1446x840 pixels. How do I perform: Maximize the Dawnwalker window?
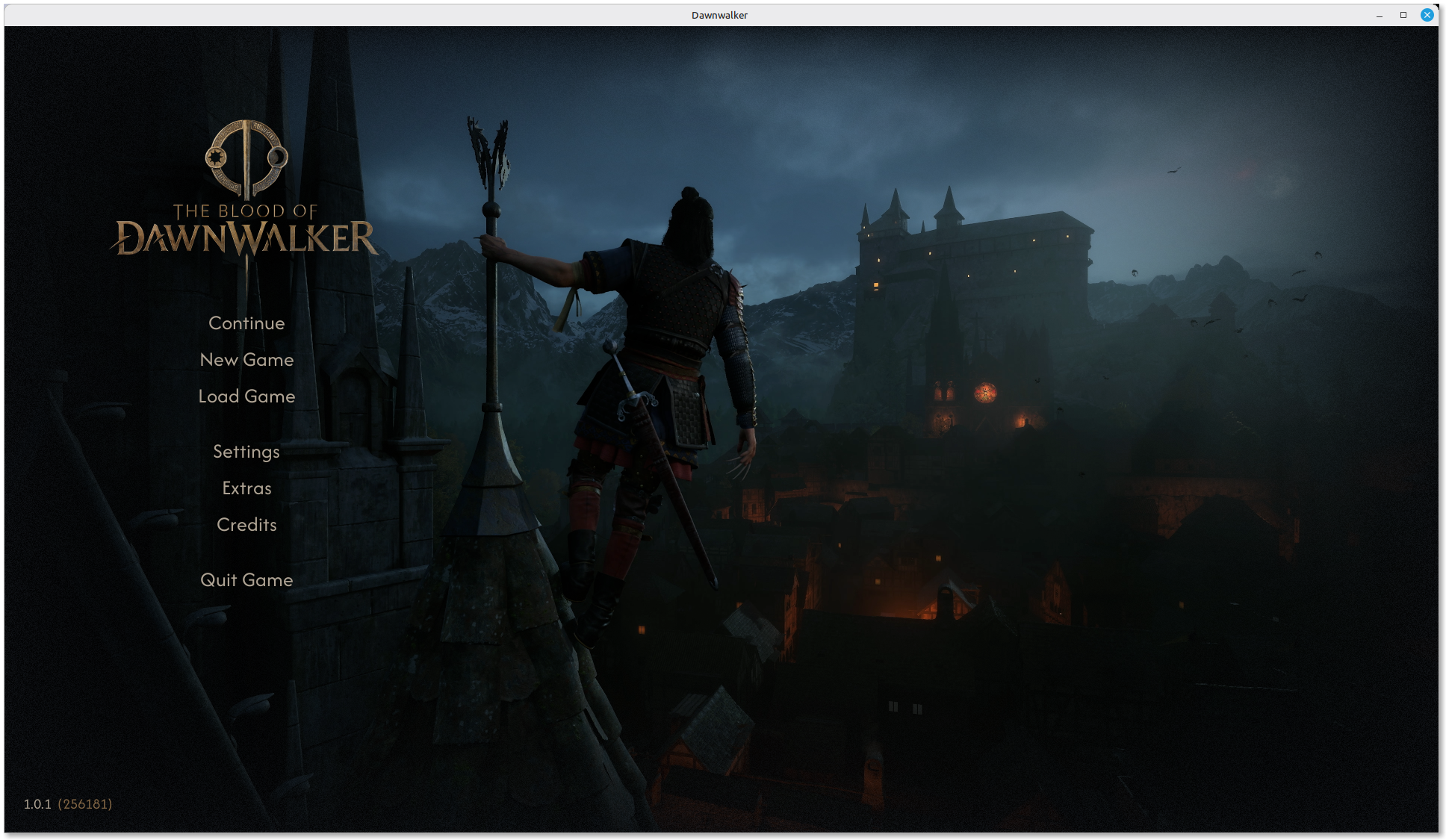point(1403,15)
